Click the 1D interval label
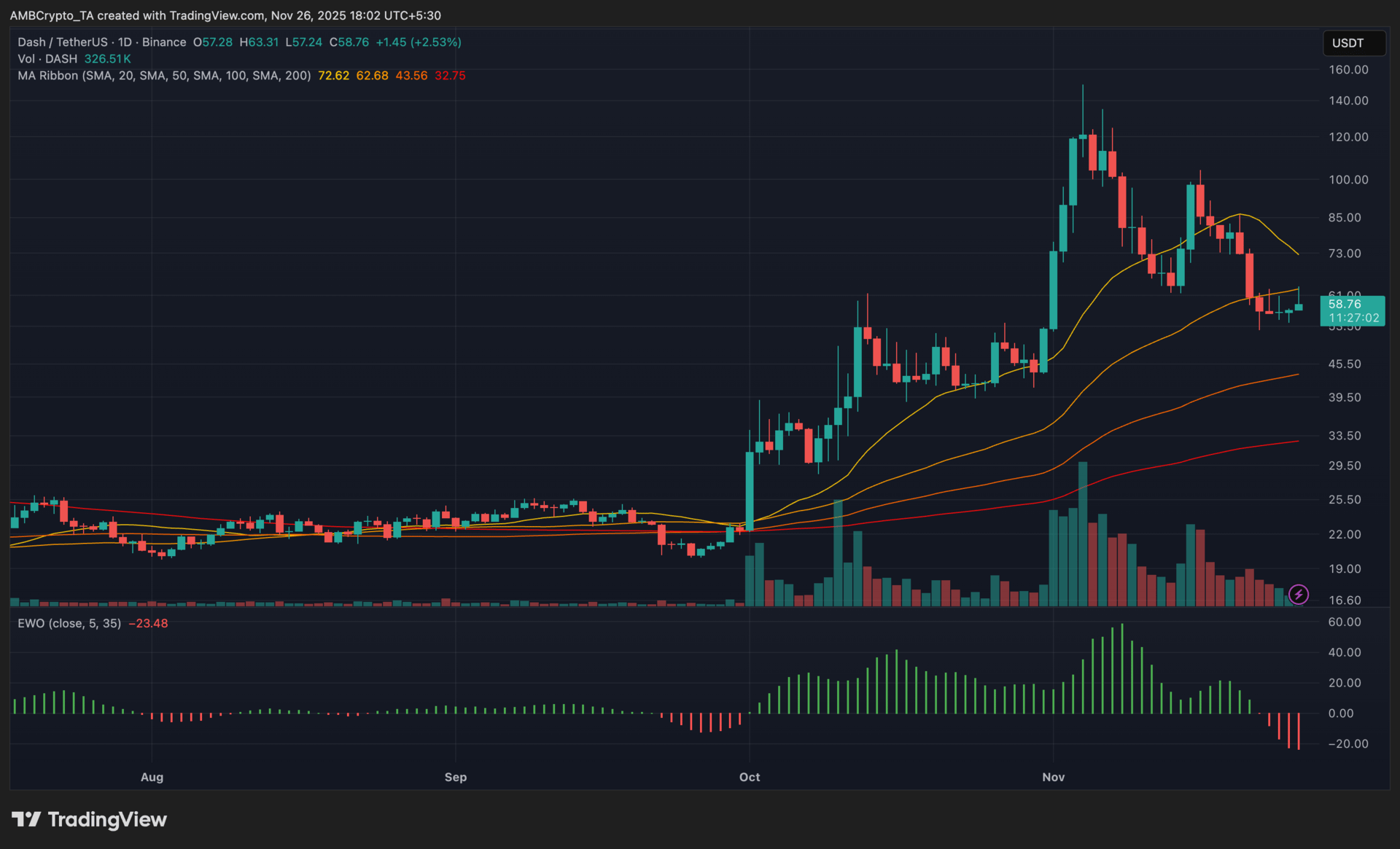 (x=125, y=42)
